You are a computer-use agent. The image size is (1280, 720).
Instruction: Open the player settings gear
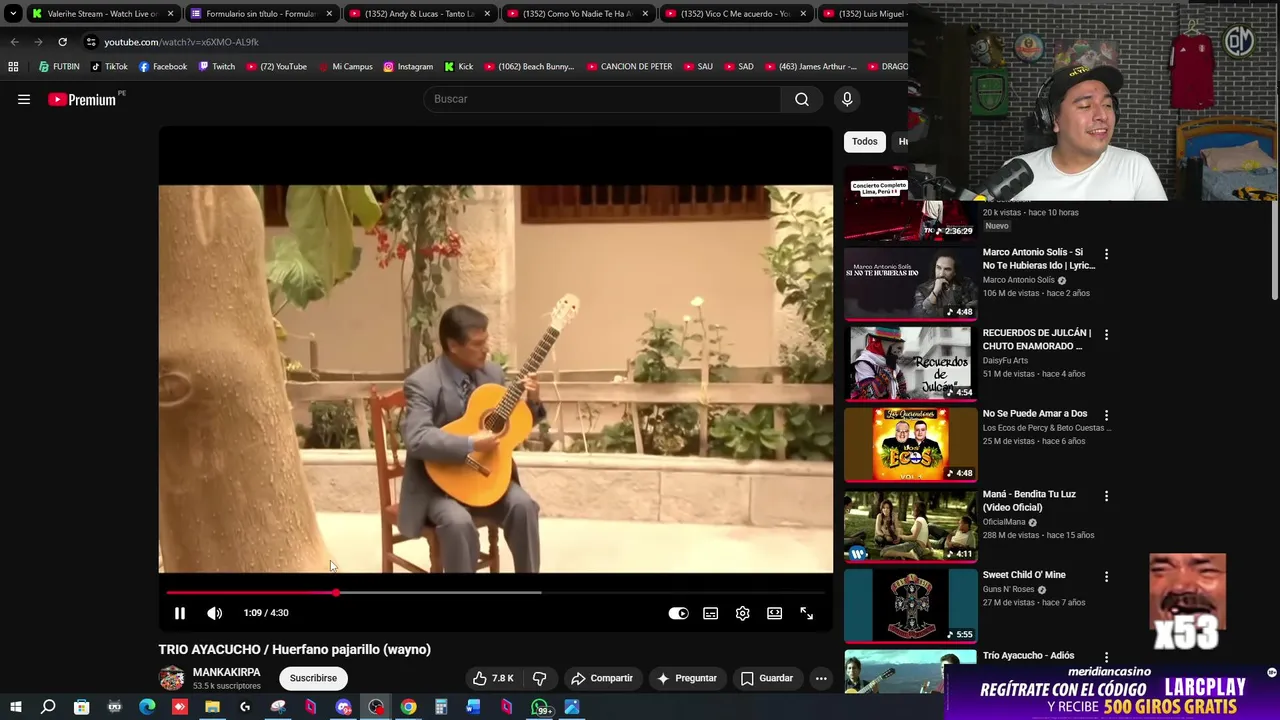(742, 613)
